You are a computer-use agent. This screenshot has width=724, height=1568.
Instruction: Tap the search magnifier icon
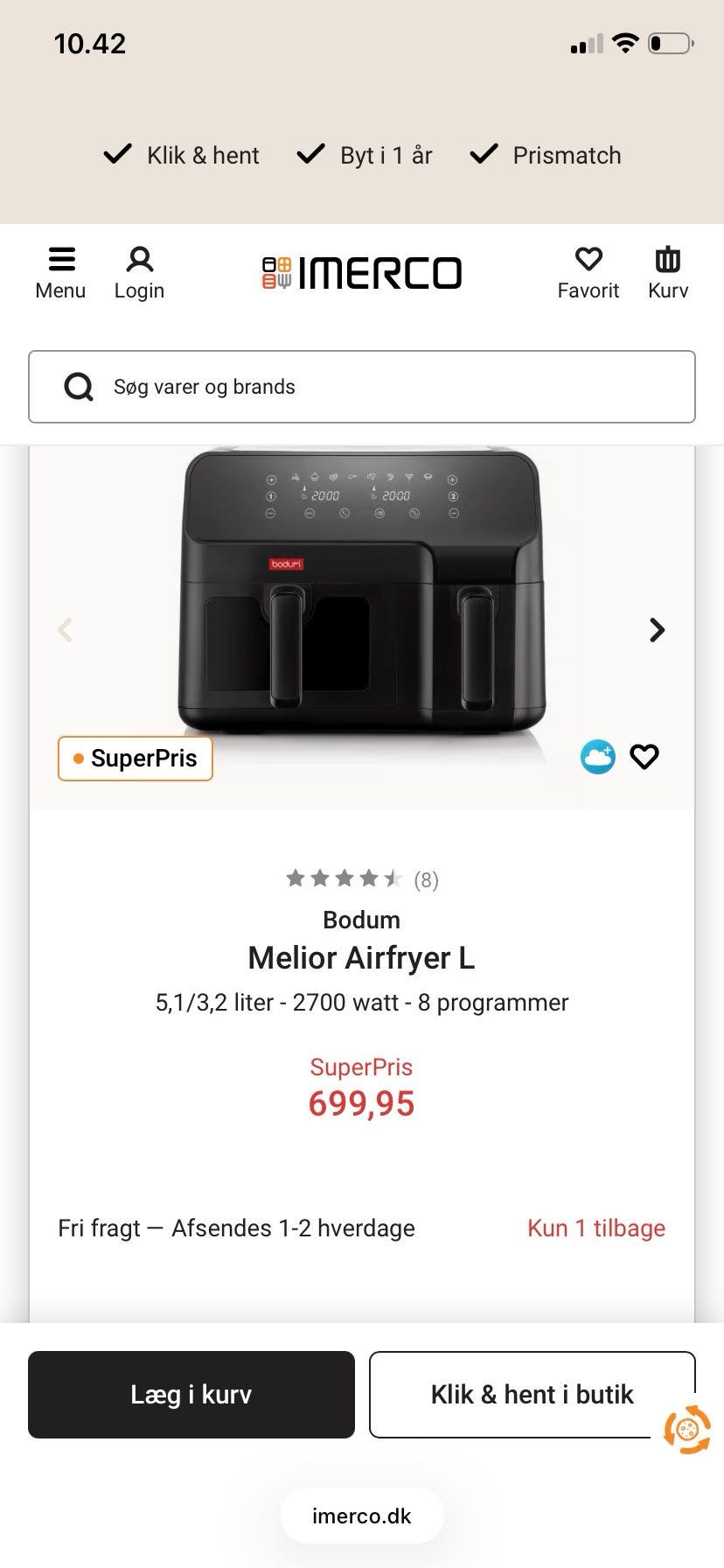79,387
